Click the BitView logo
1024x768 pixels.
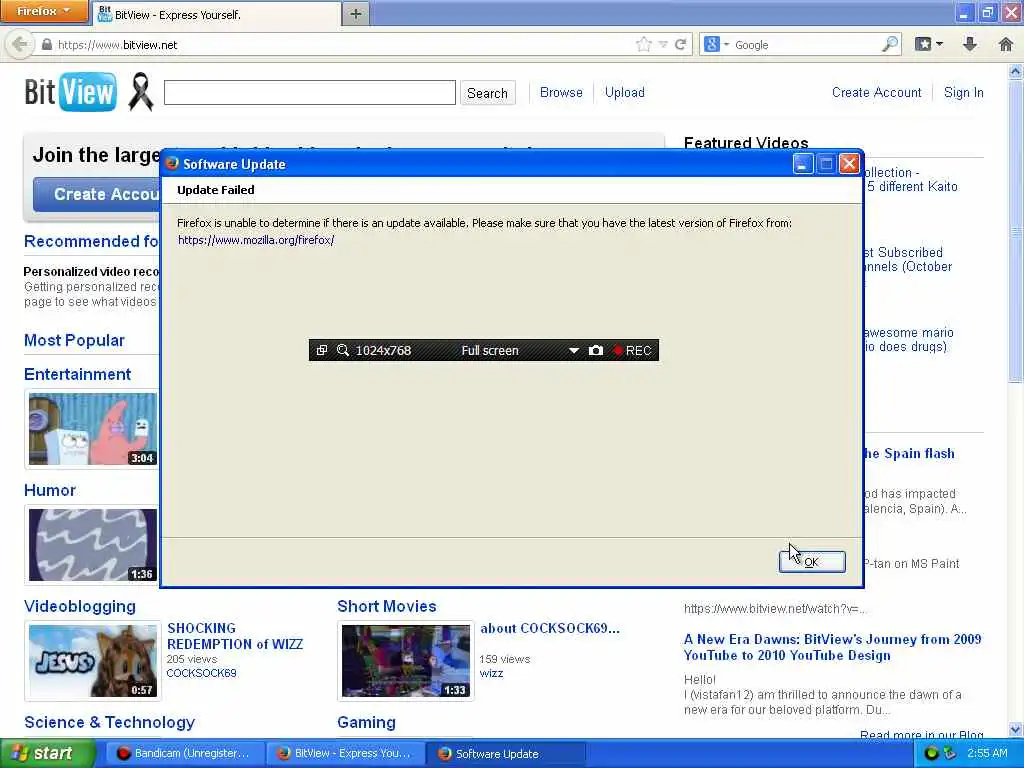click(71, 92)
